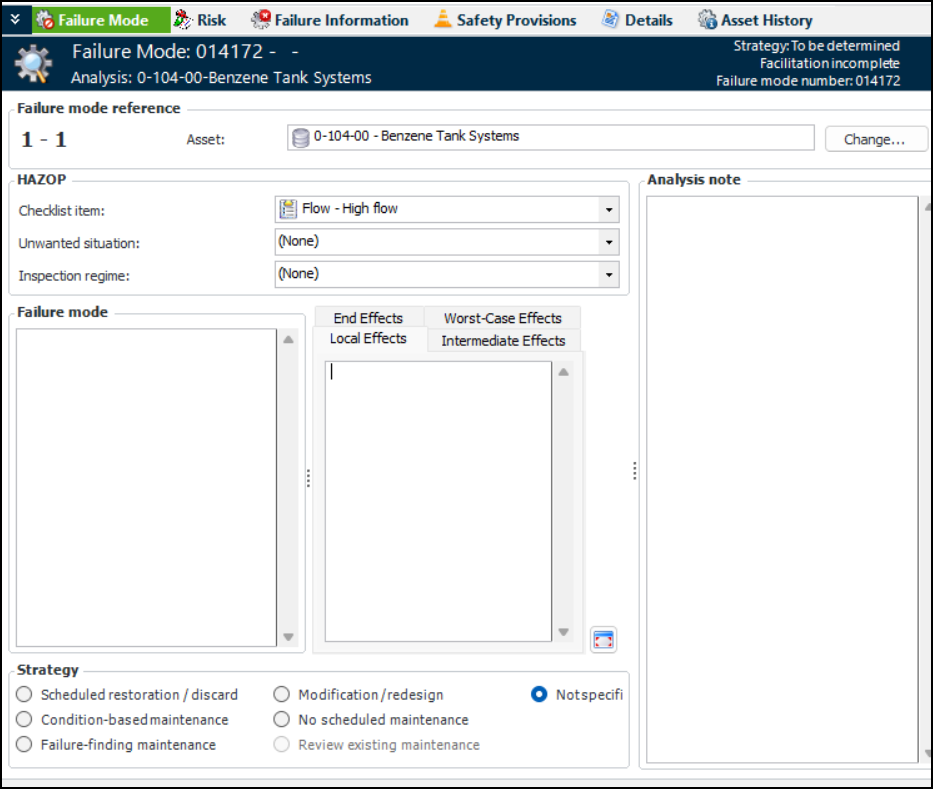Click the Change... button
This screenshot has height=789, width=933.
click(x=875, y=139)
